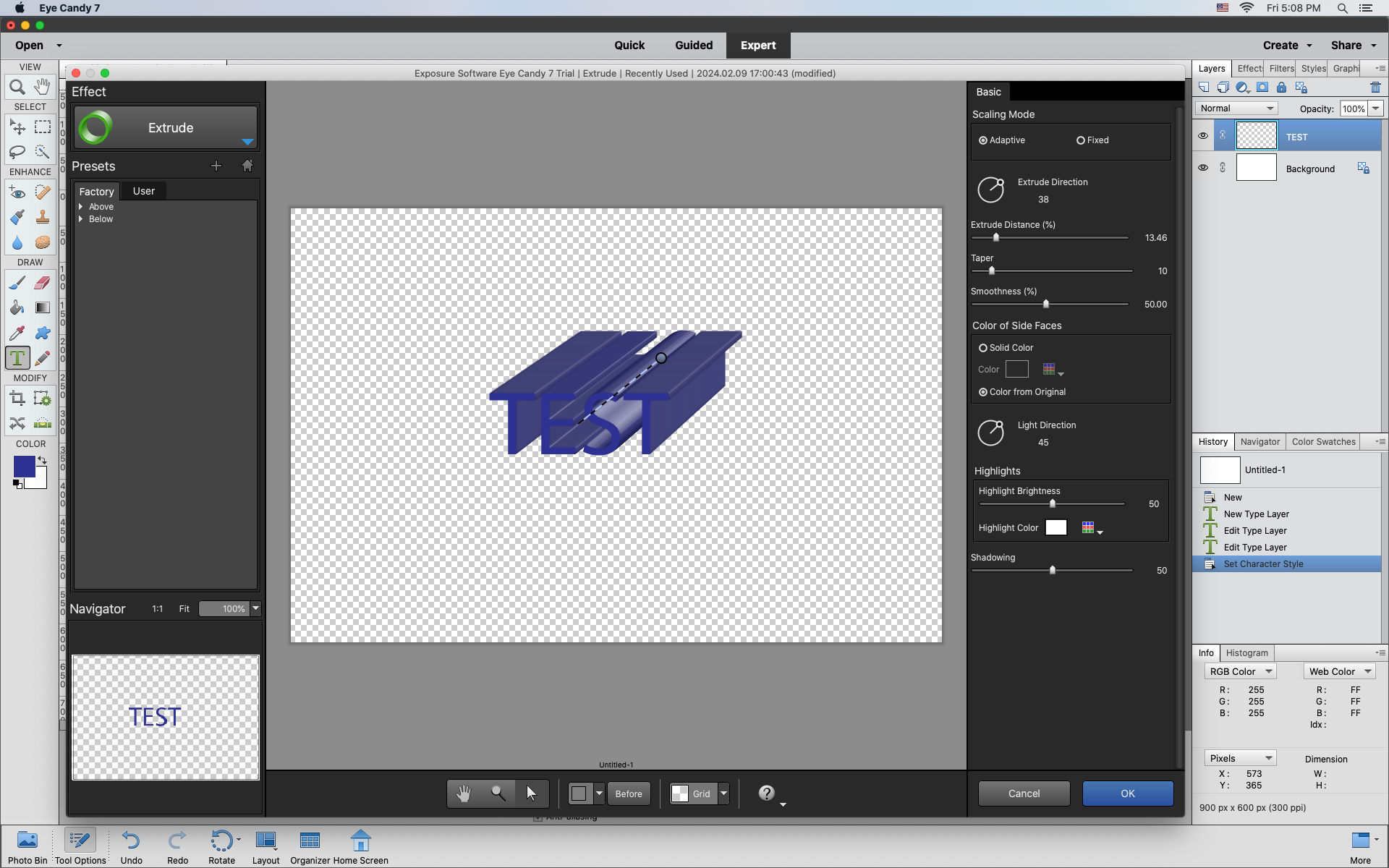Screen dimensions: 1389x868
Task: Enable Solid Color for side faces
Action: tap(983, 347)
